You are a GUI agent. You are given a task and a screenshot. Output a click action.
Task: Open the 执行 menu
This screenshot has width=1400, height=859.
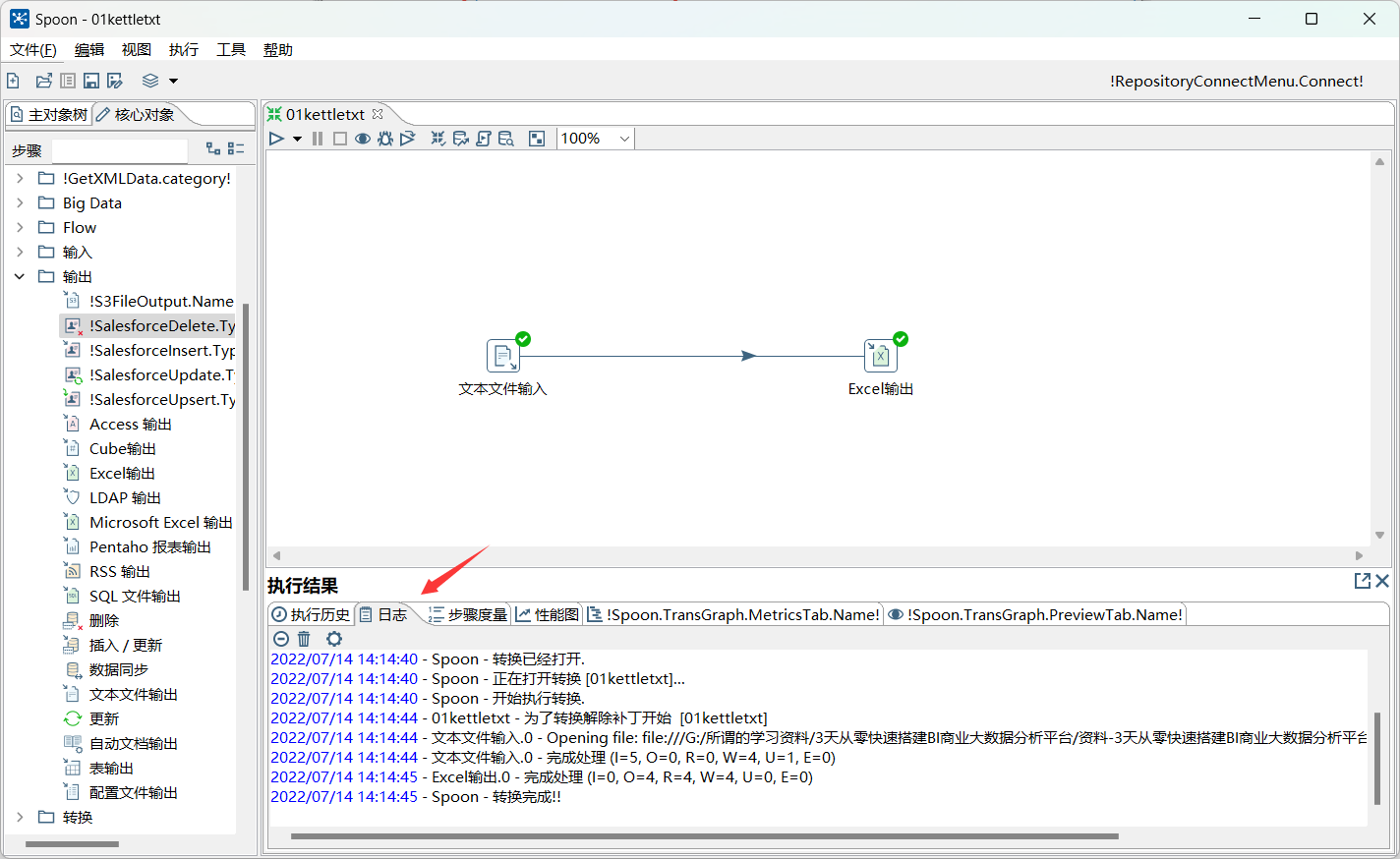click(183, 50)
